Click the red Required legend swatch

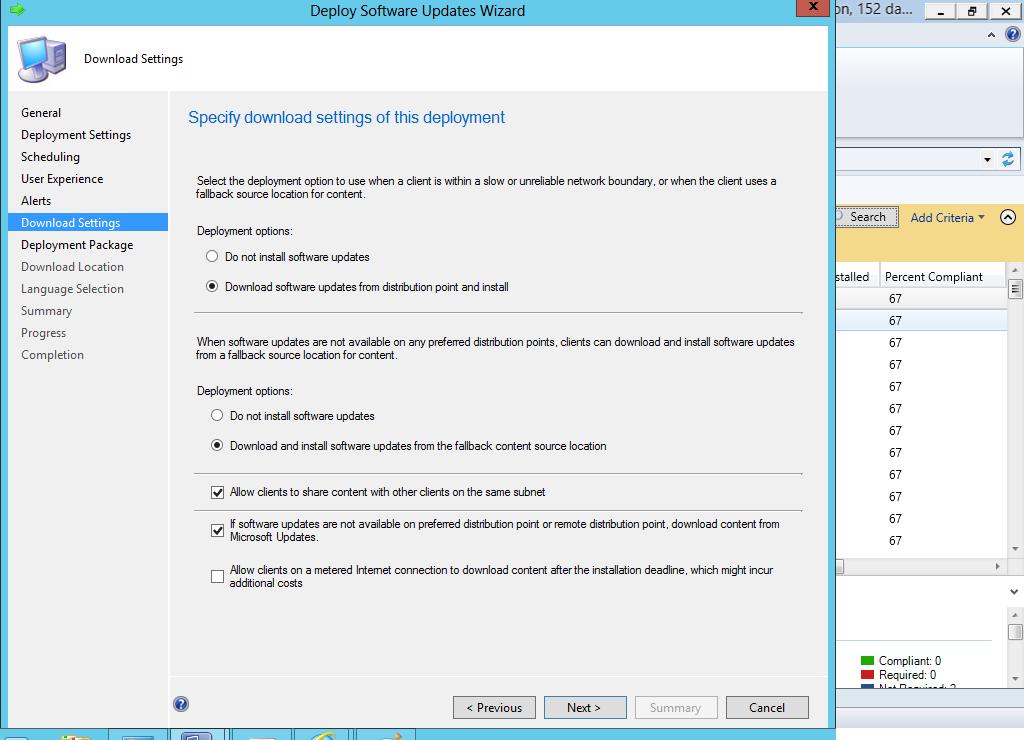pos(867,675)
